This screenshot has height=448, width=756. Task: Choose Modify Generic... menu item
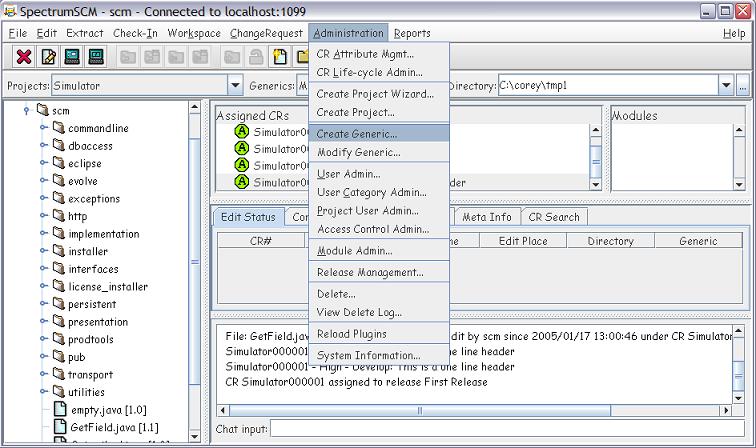tap(379, 152)
